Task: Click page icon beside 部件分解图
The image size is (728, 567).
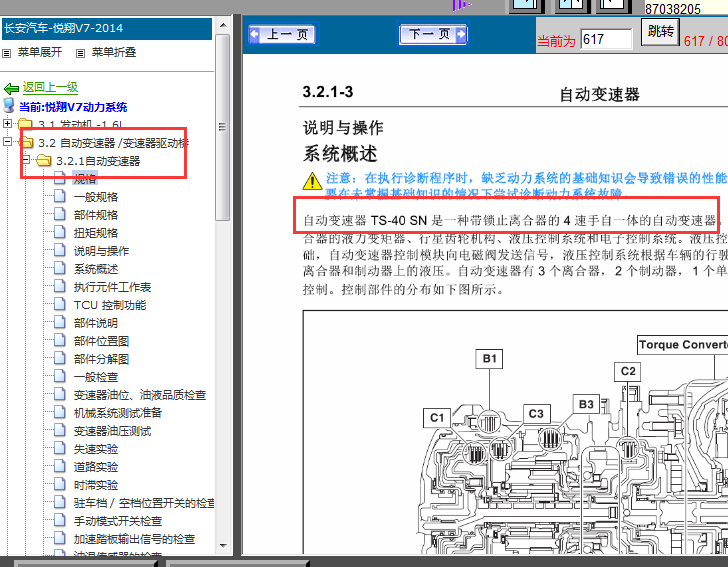Action: pyautogui.click(x=60, y=358)
